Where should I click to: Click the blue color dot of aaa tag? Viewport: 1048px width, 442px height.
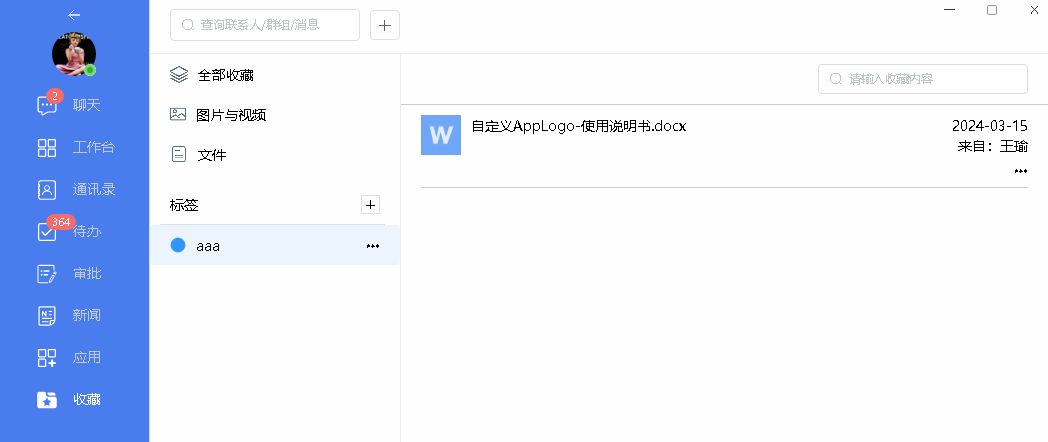[178, 245]
